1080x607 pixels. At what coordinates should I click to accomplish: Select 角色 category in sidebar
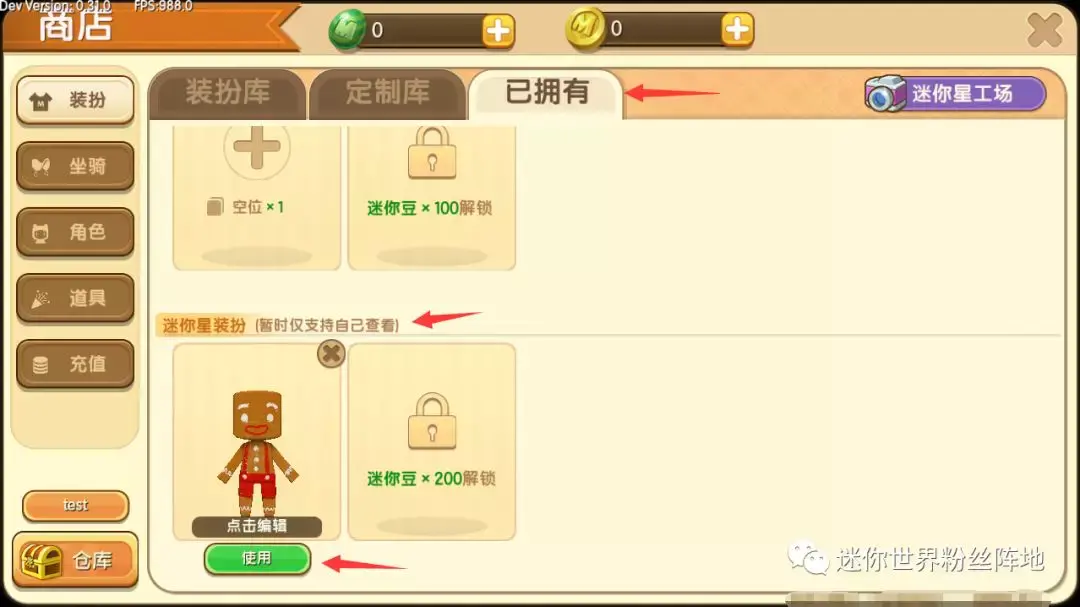75,232
